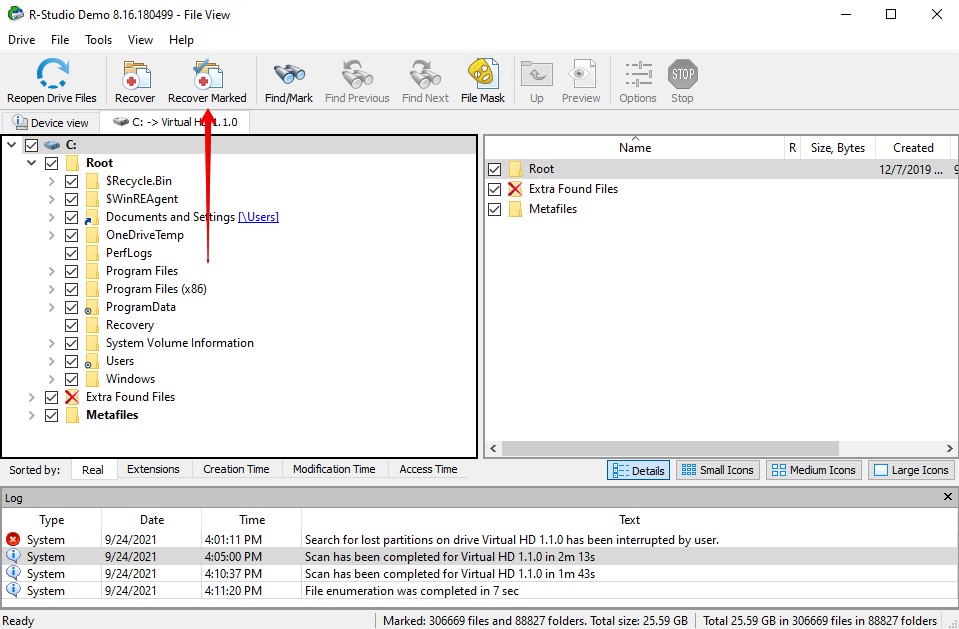Click info icon of 4:11:20 PM log row
Image resolution: width=959 pixels, height=629 pixels.
pos(13,590)
